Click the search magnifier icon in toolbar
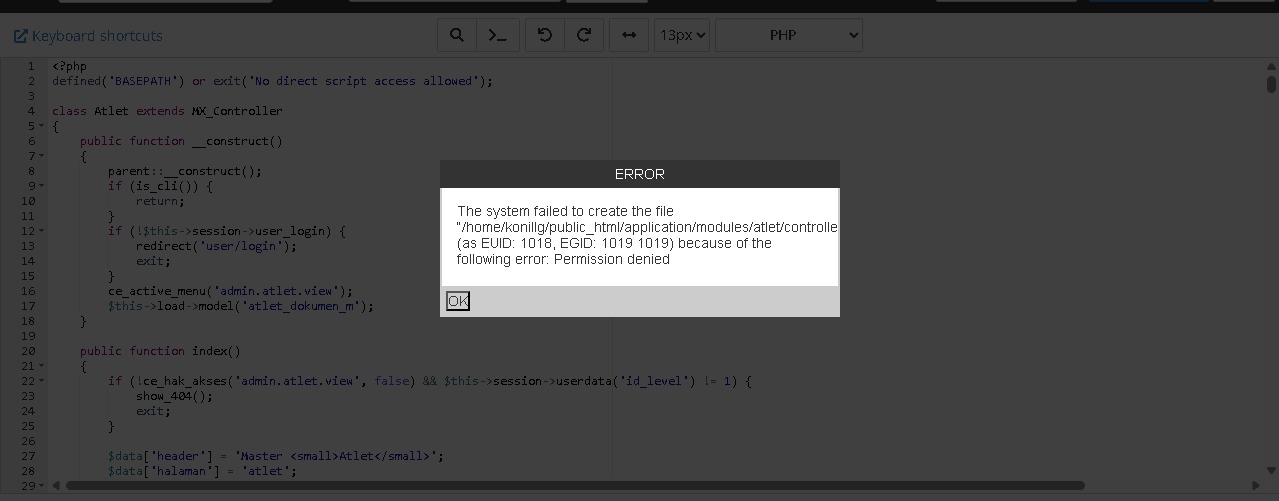1279x501 pixels. (x=457, y=35)
